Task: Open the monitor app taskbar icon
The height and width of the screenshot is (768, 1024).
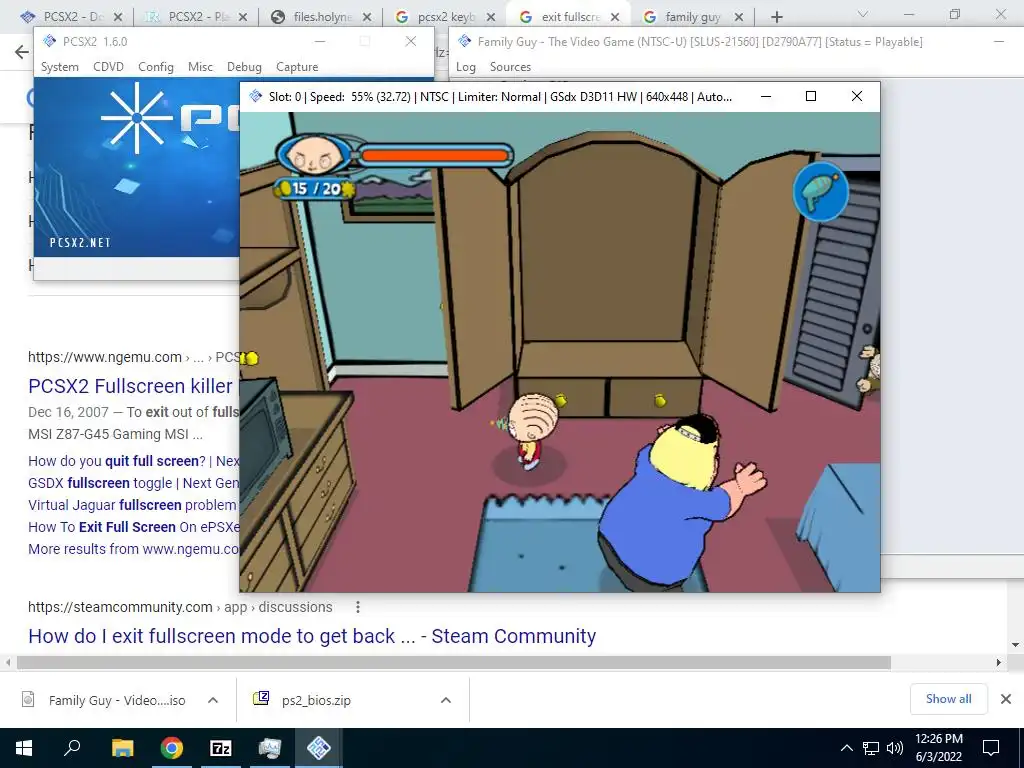Action: coord(270,748)
